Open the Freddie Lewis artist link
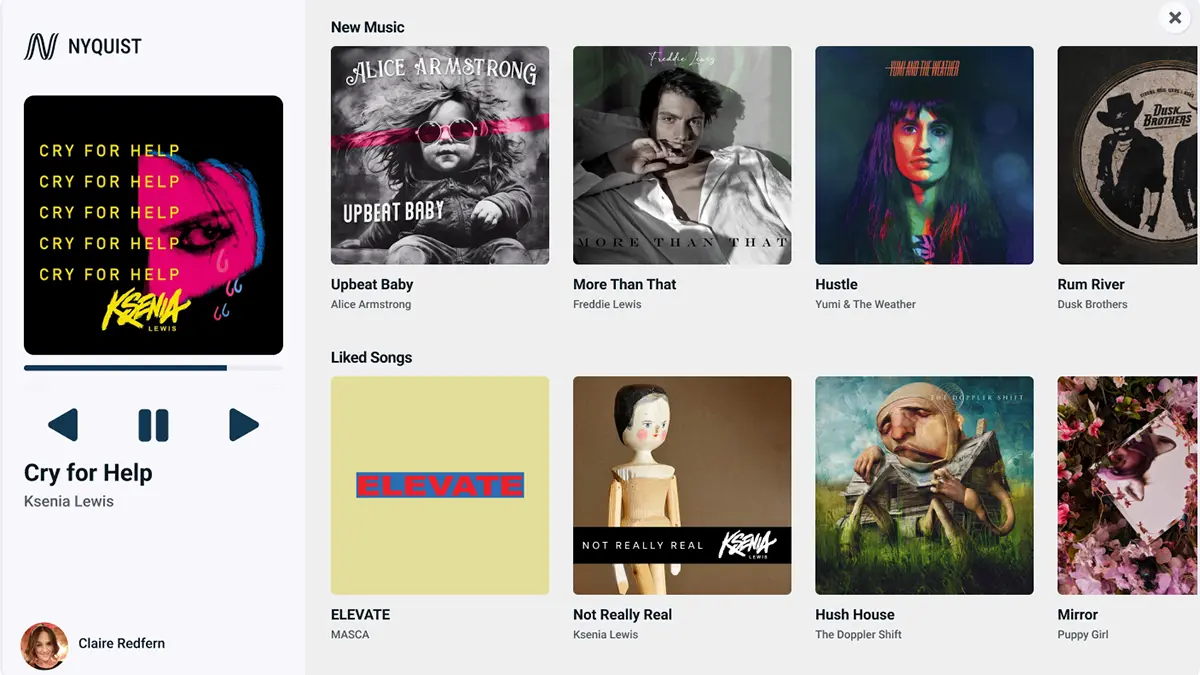1200x675 pixels. (607, 304)
